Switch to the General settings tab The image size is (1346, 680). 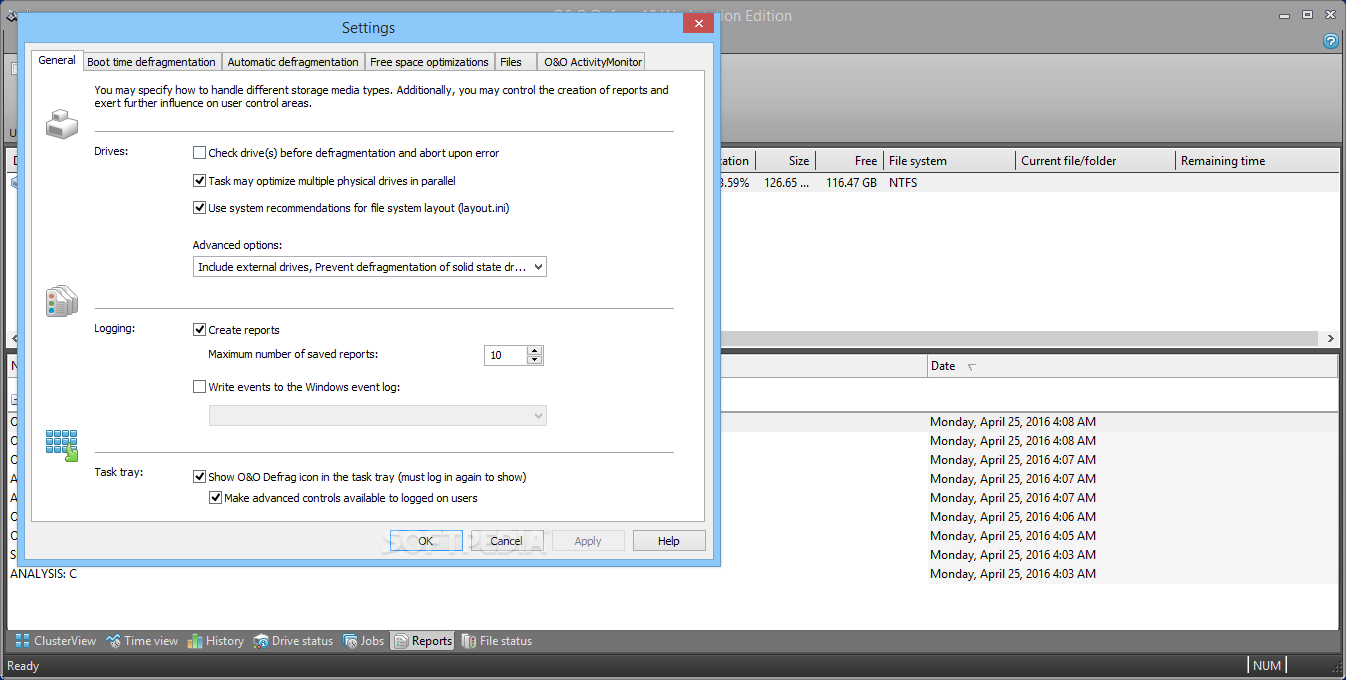[x=57, y=60]
